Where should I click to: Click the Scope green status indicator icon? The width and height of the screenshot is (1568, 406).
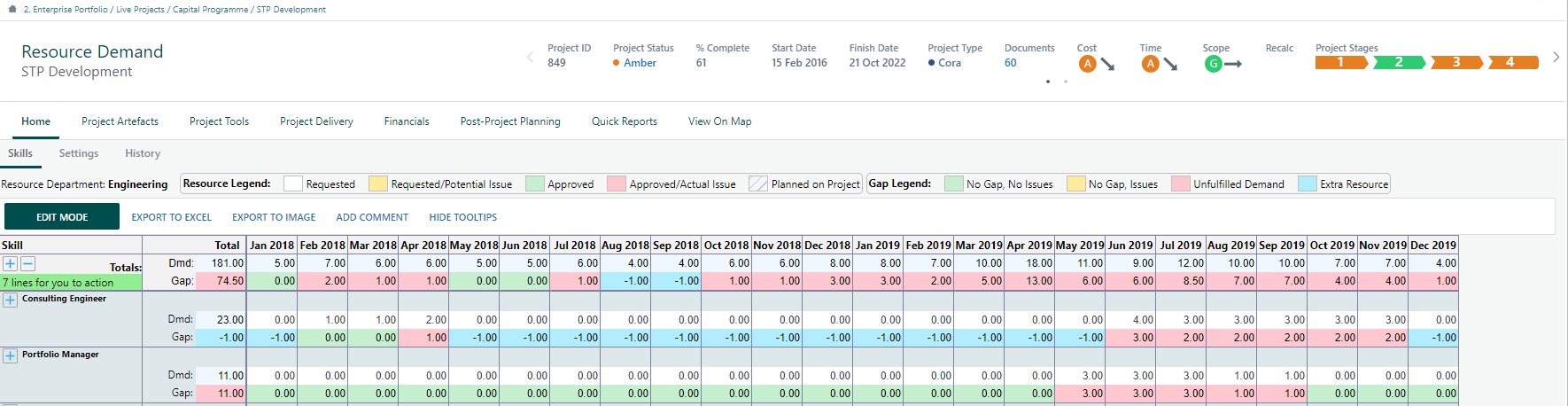(1213, 64)
